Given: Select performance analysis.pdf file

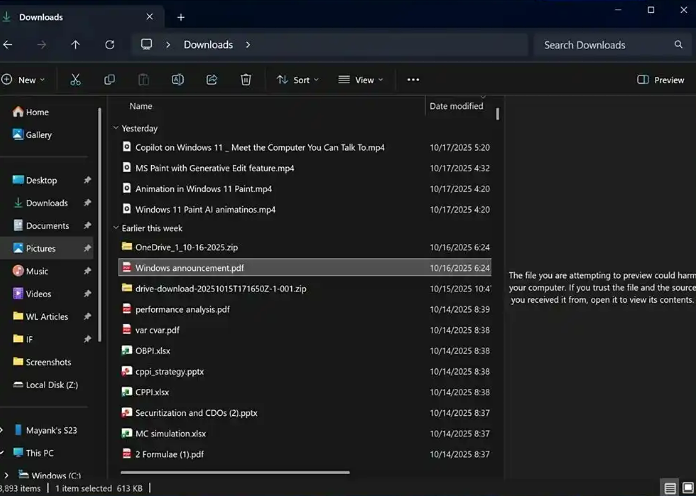Looking at the screenshot, I should tap(182, 309).
